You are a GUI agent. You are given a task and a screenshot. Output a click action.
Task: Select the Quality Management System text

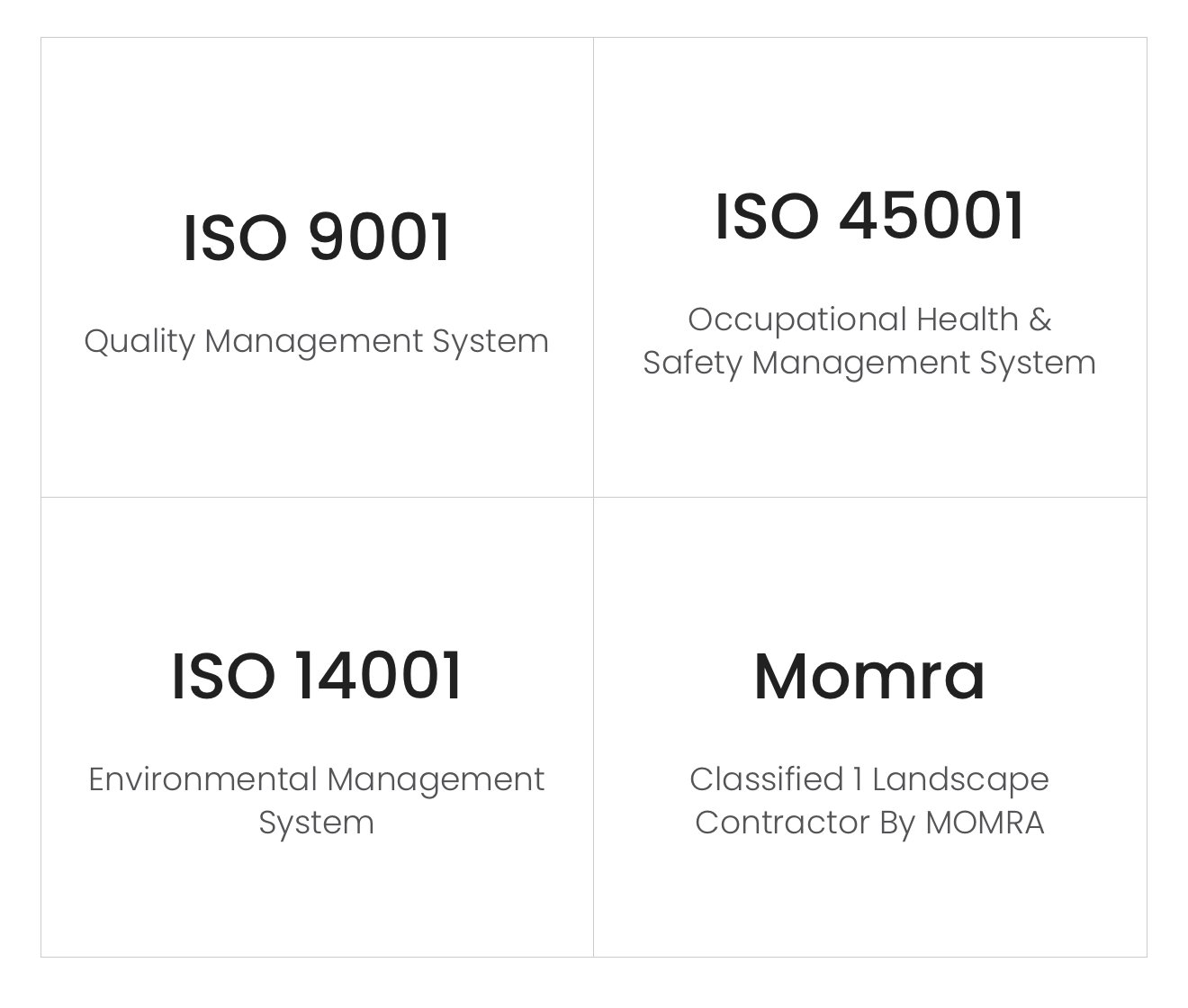317,341
